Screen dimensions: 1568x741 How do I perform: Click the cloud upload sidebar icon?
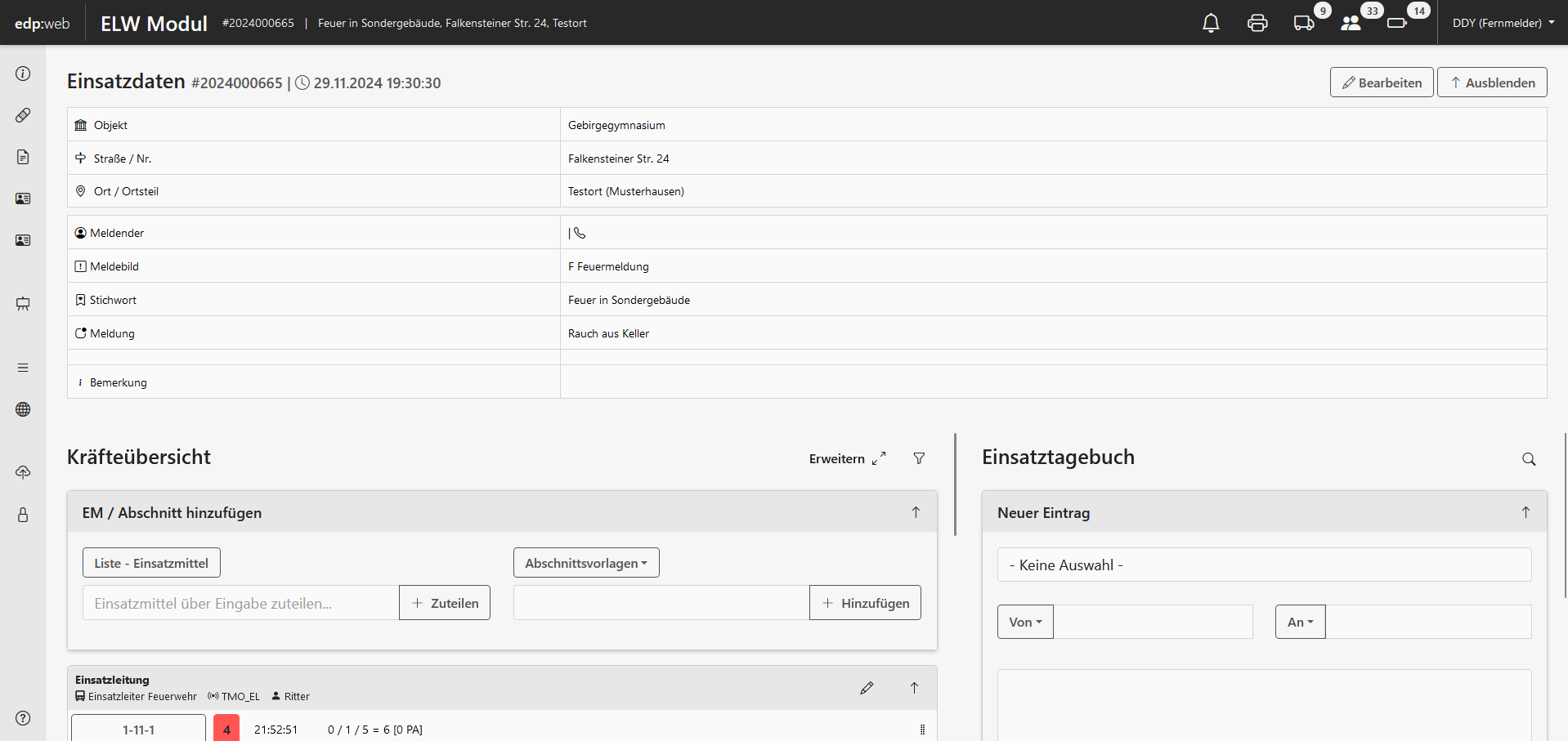tap(23, 472)
